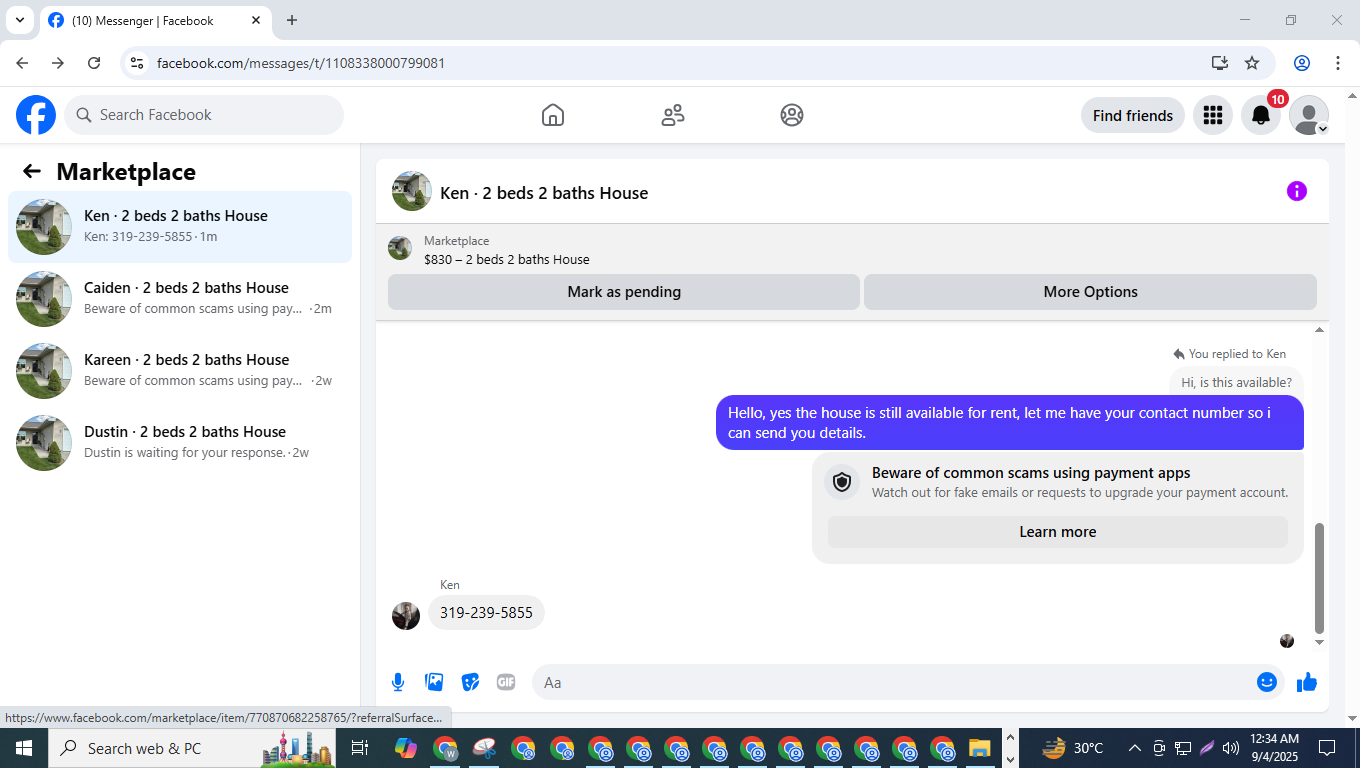
Task: Open Dustin's 2 beds 2 baths conversation
Action: coord(180,443)
